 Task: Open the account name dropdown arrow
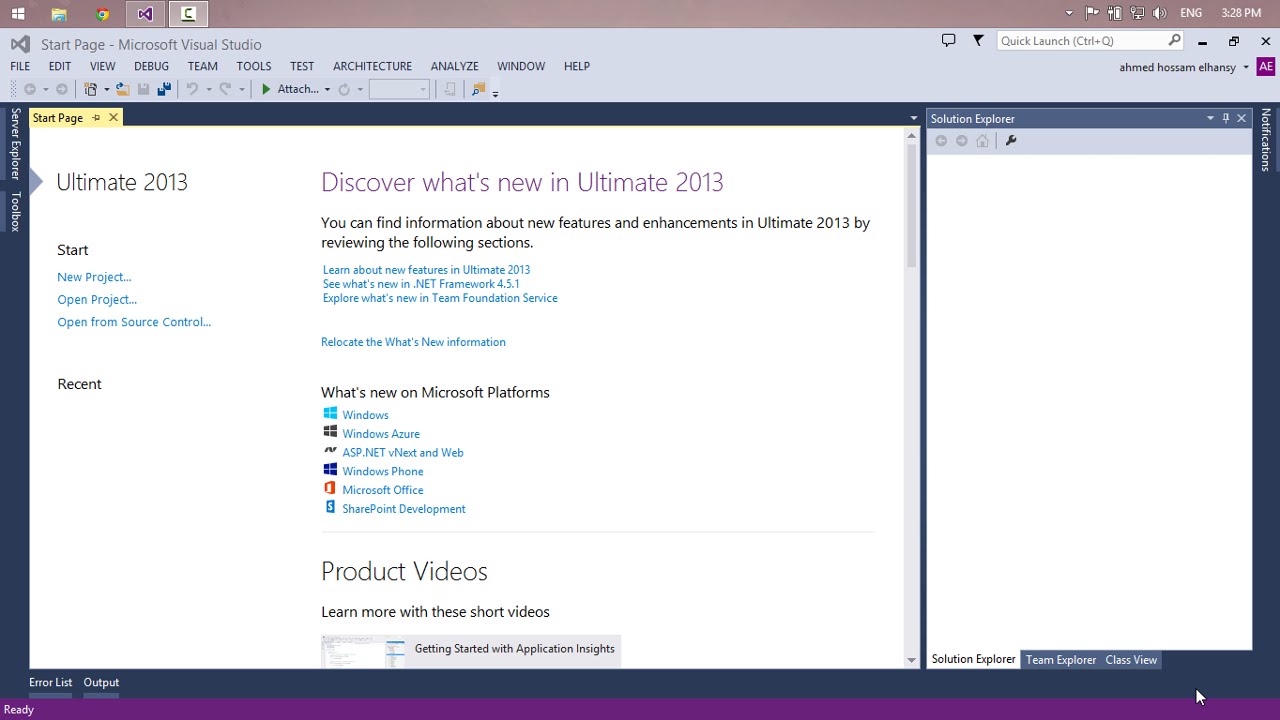point(1246,67)
